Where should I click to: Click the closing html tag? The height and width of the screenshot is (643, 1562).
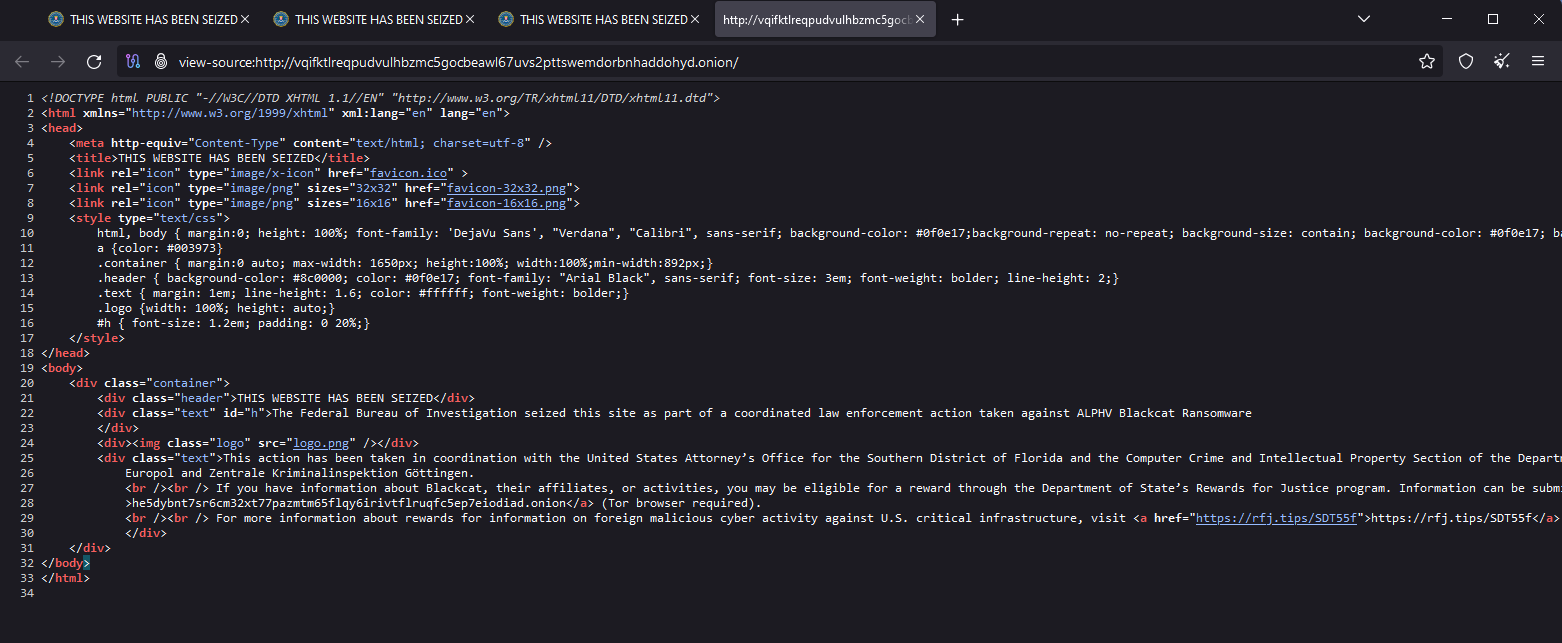pos(65,578)
